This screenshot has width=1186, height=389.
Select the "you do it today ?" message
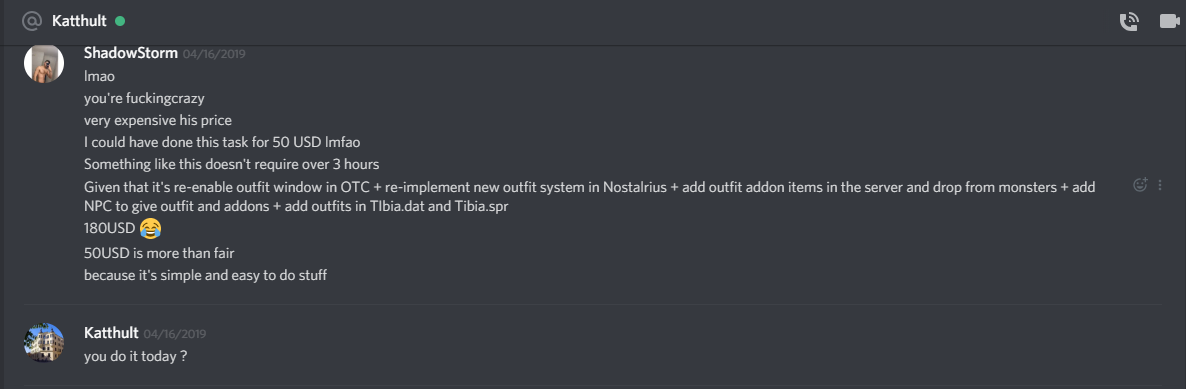tap(135, 356)
